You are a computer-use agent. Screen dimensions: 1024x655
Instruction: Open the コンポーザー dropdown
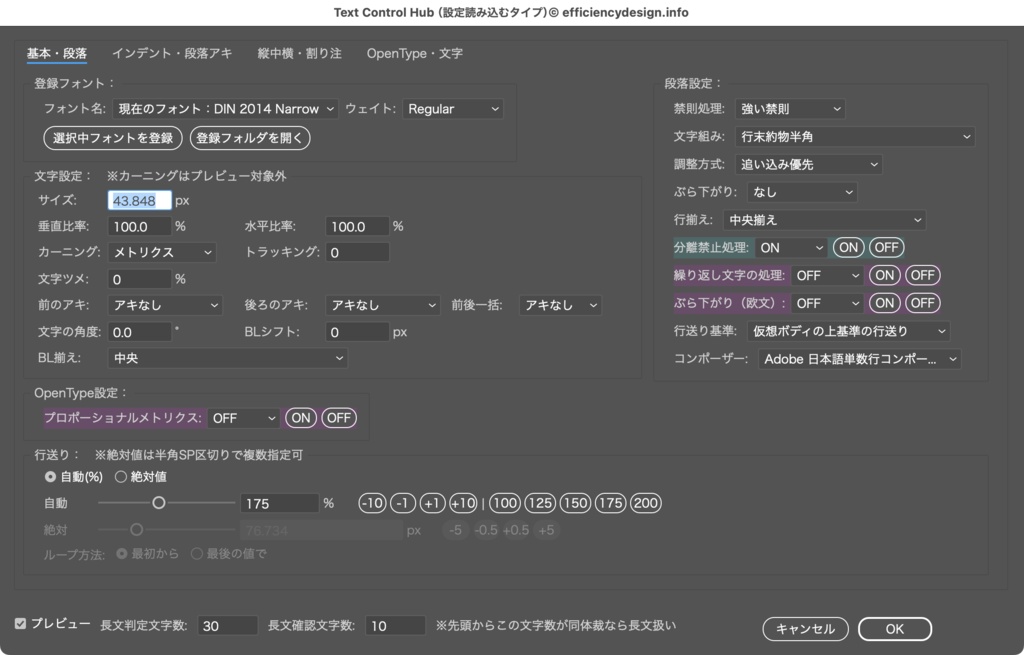click(x=859, y=359)
